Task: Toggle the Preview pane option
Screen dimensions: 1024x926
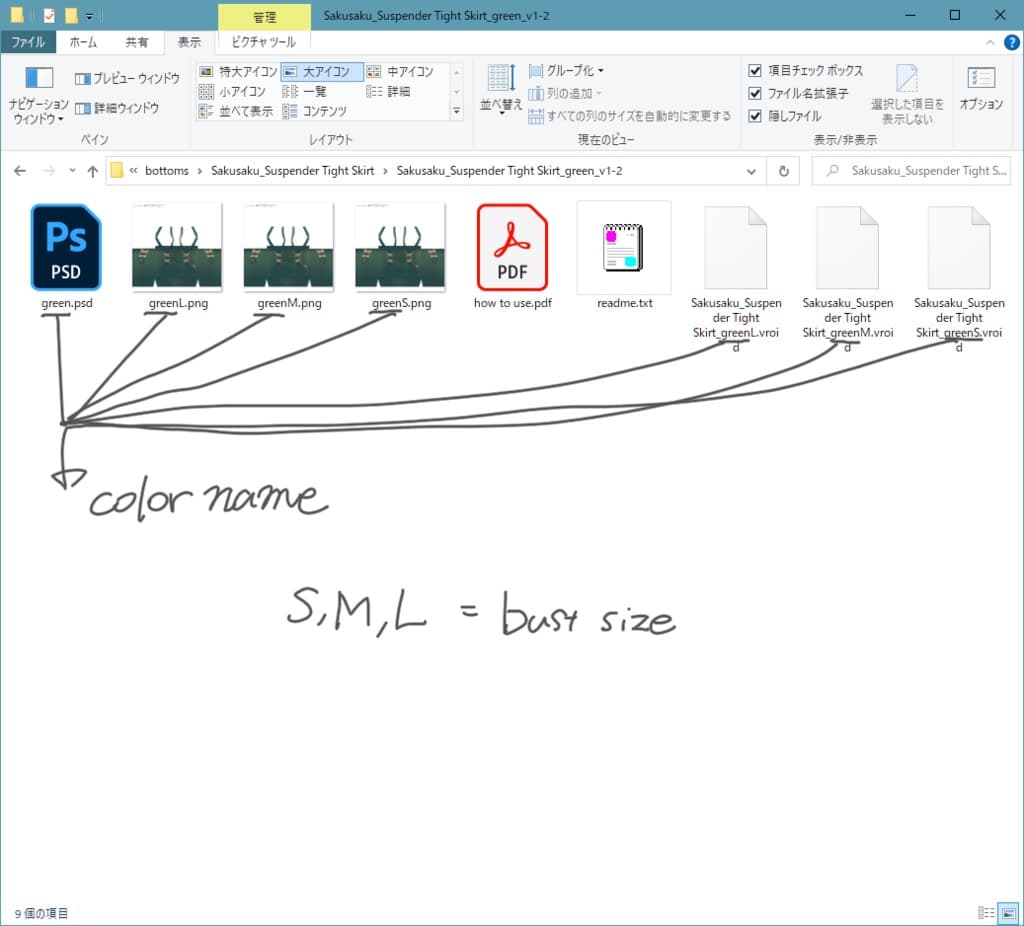Action: click(127, 78)
